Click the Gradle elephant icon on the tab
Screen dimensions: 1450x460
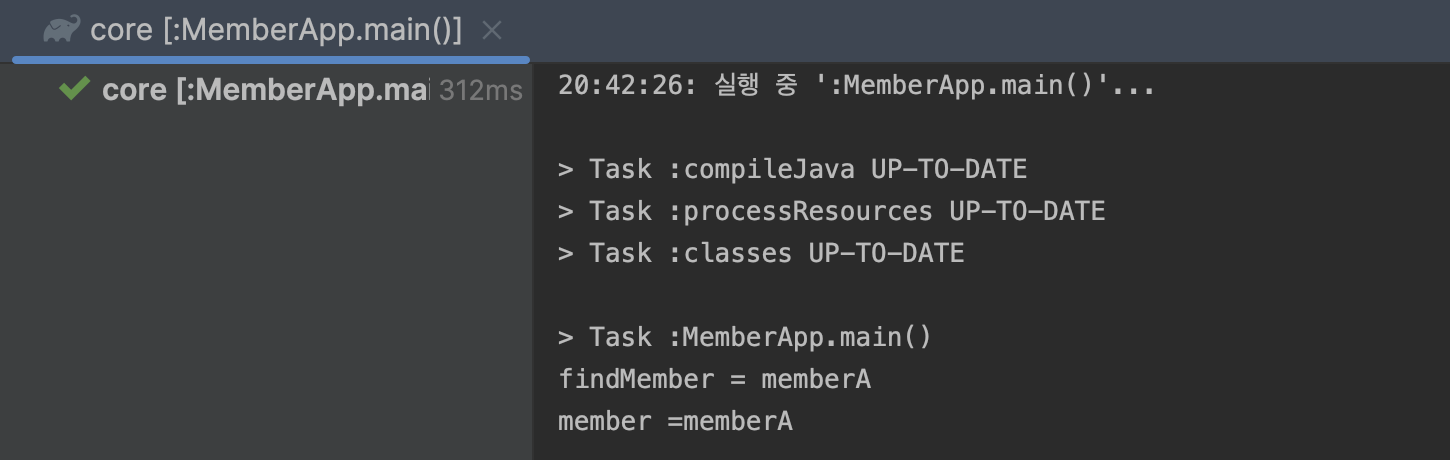(61, 30)
